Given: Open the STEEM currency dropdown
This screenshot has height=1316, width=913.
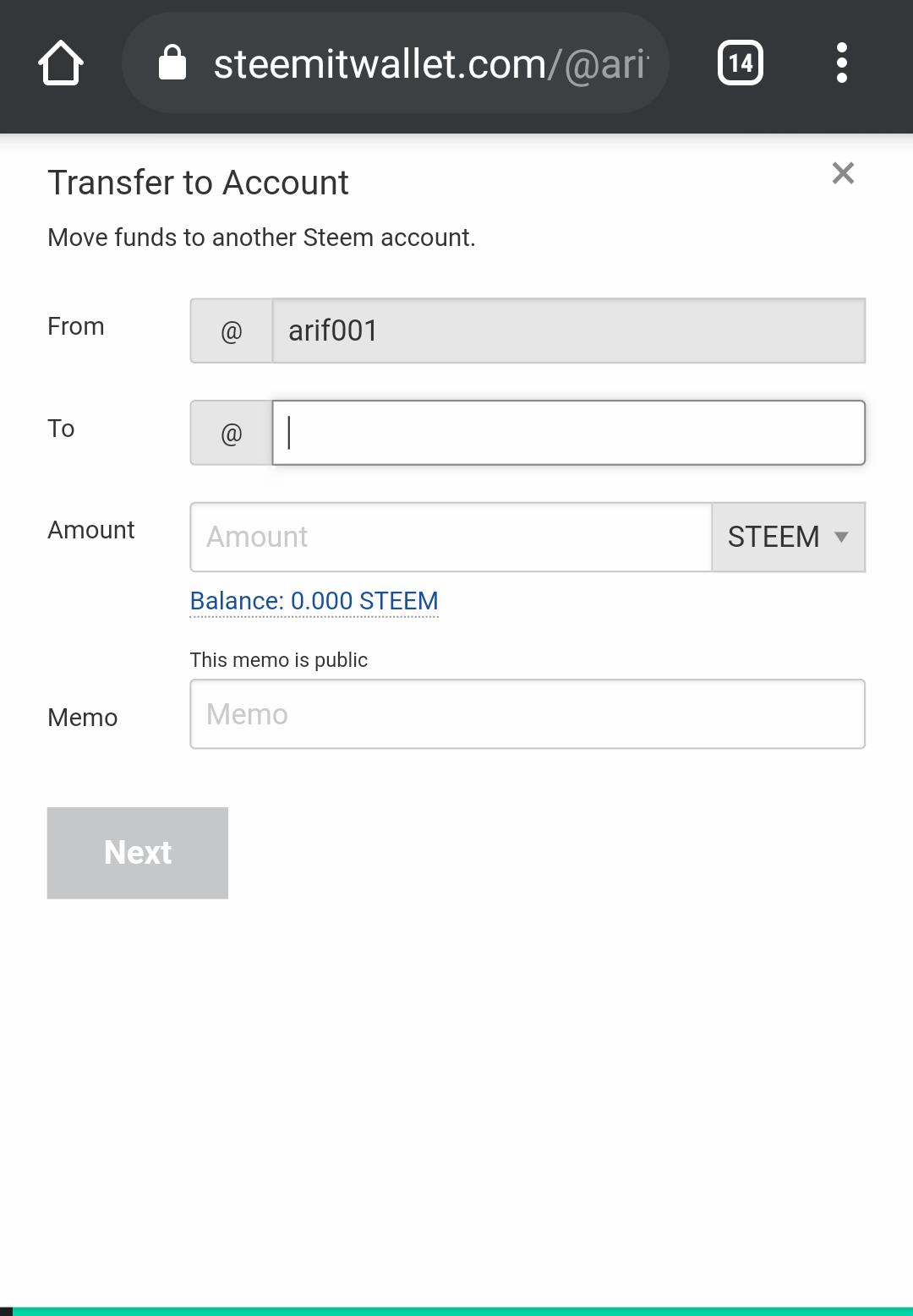Looking at the screenshot, I should [x=789, y=538].
